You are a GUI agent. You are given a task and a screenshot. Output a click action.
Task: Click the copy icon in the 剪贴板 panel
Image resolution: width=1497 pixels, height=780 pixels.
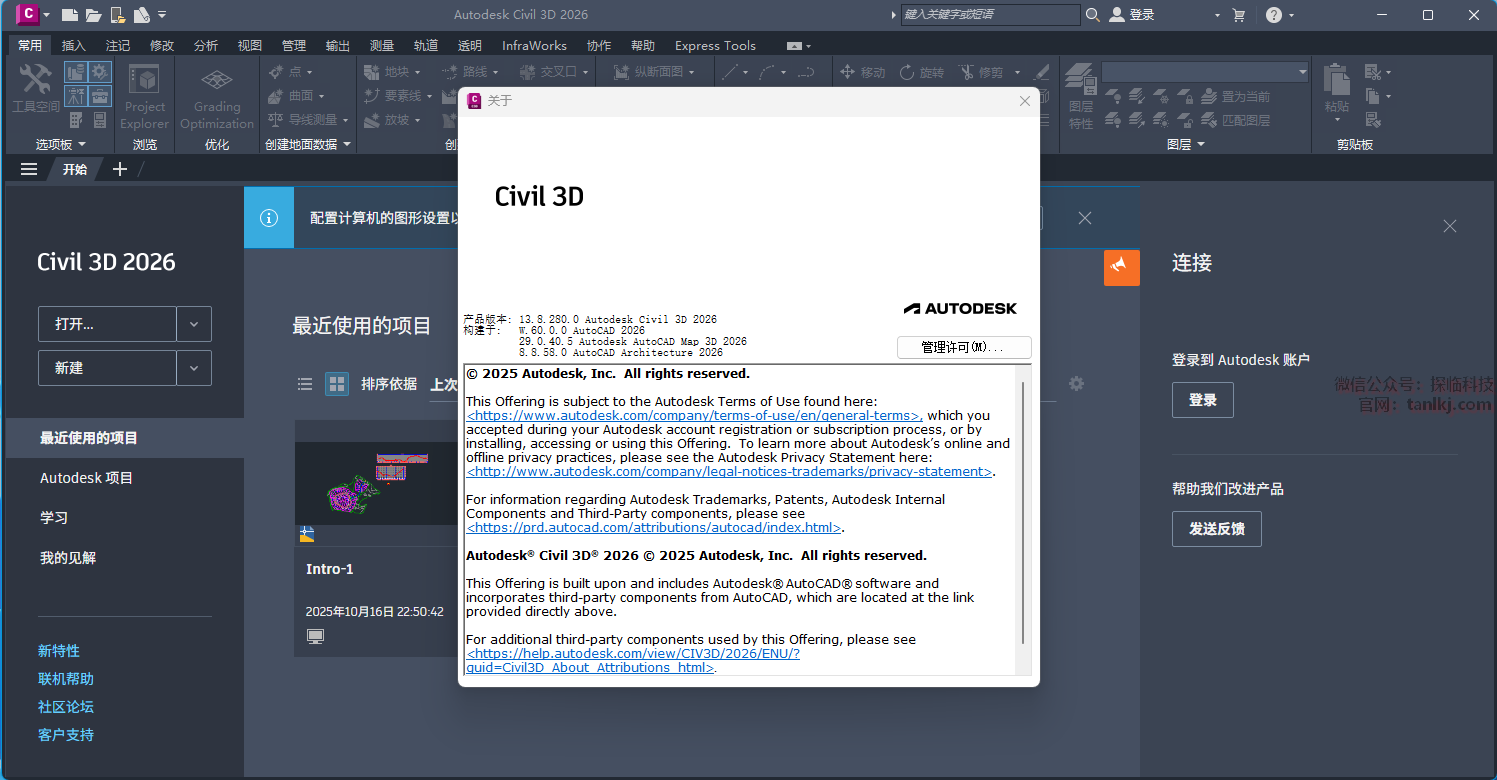(1373, 96)
